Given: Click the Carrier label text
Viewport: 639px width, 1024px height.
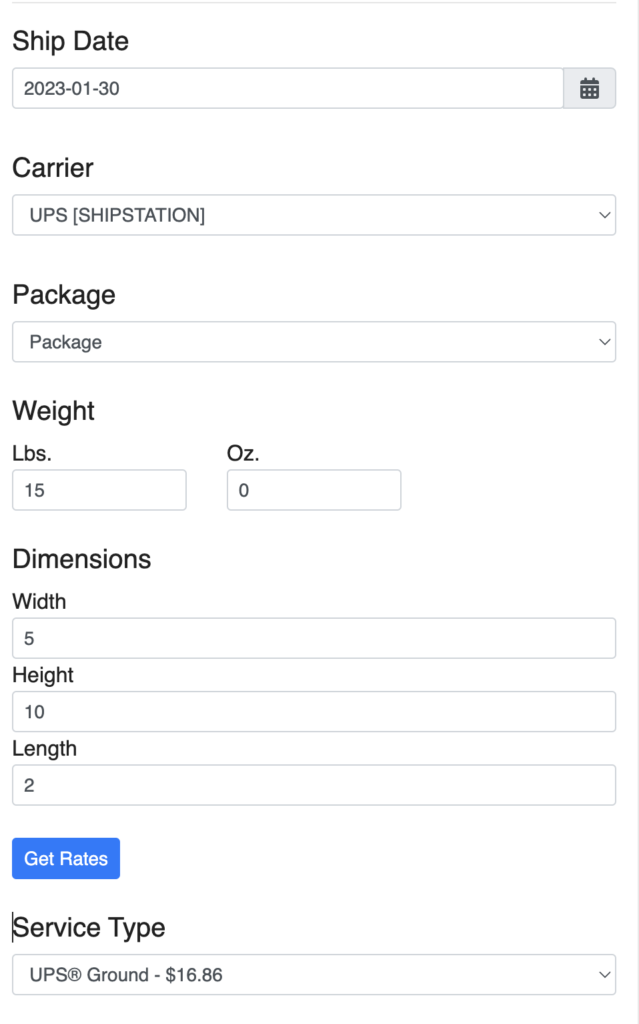Looking at the screenshot, I should [53, 168].
